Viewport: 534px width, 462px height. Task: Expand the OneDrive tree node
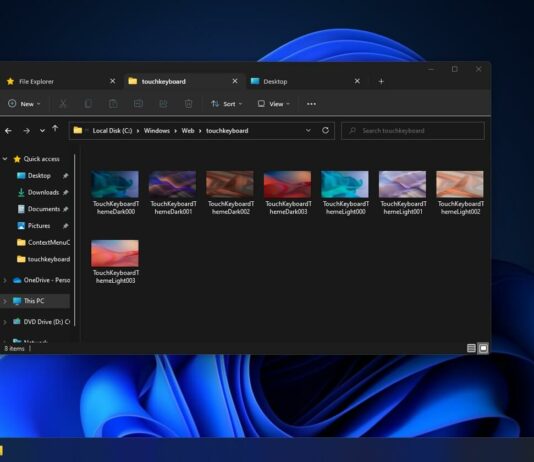5,280
